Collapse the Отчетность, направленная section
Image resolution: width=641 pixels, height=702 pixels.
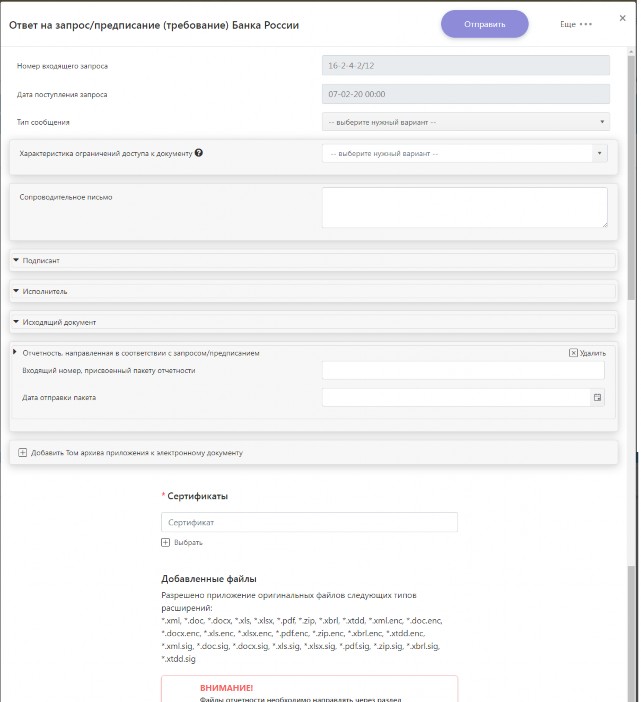pyautogui.click(x=15, y=353)
